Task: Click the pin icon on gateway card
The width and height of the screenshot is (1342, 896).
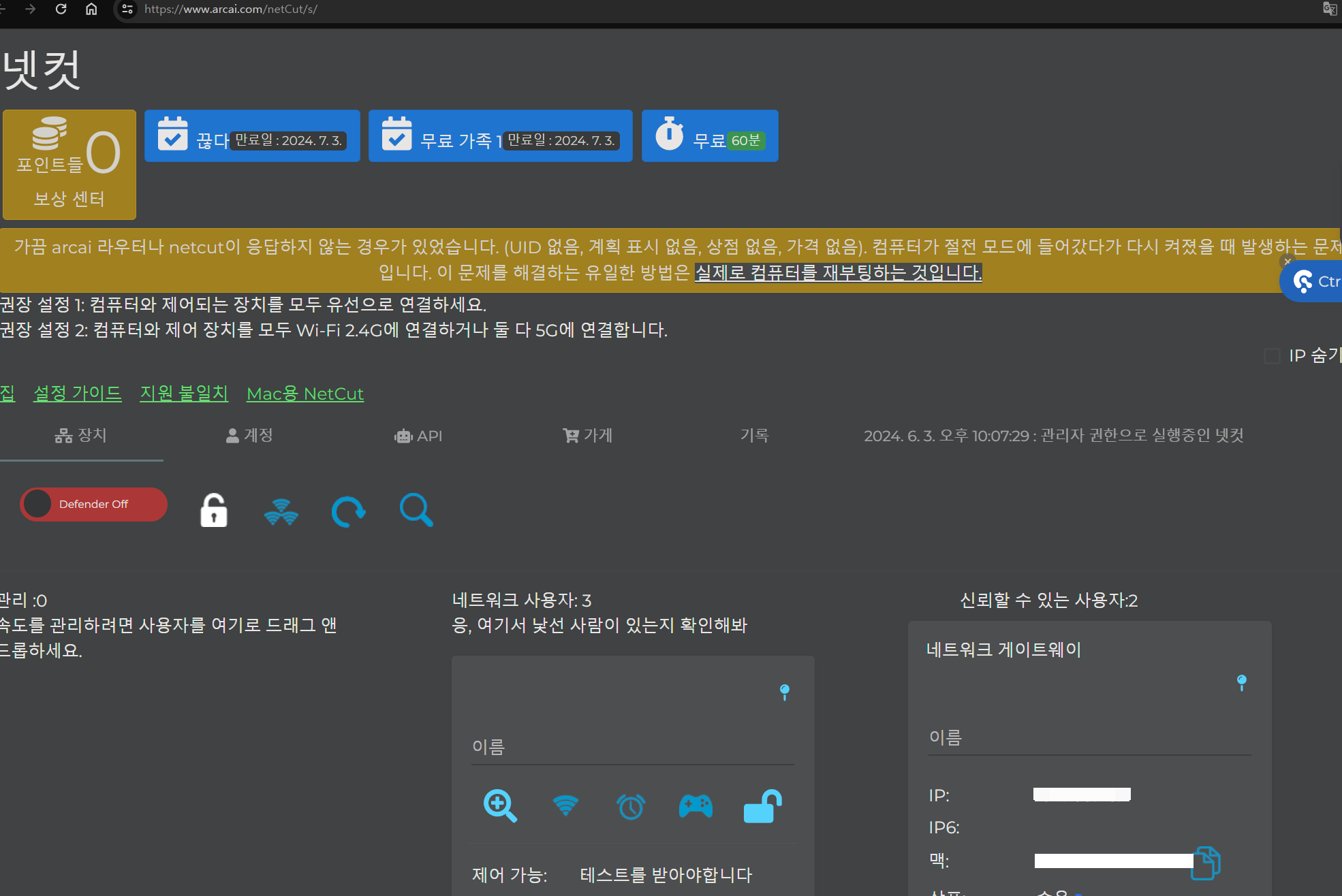Action: 1242,683
